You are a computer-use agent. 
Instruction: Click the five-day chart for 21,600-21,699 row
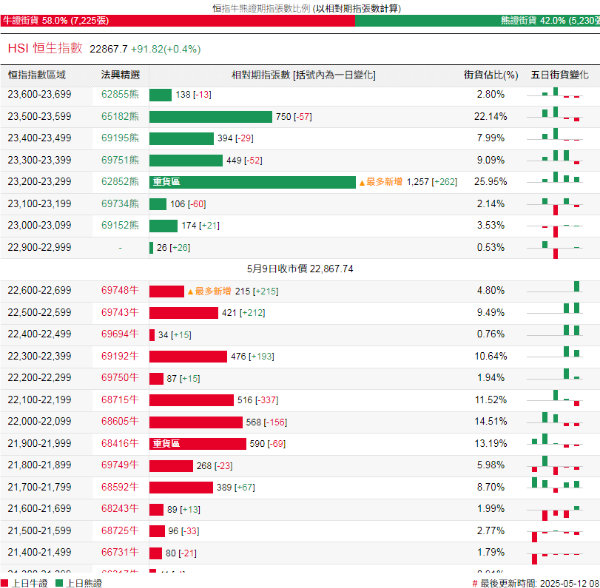click(555, 513)
